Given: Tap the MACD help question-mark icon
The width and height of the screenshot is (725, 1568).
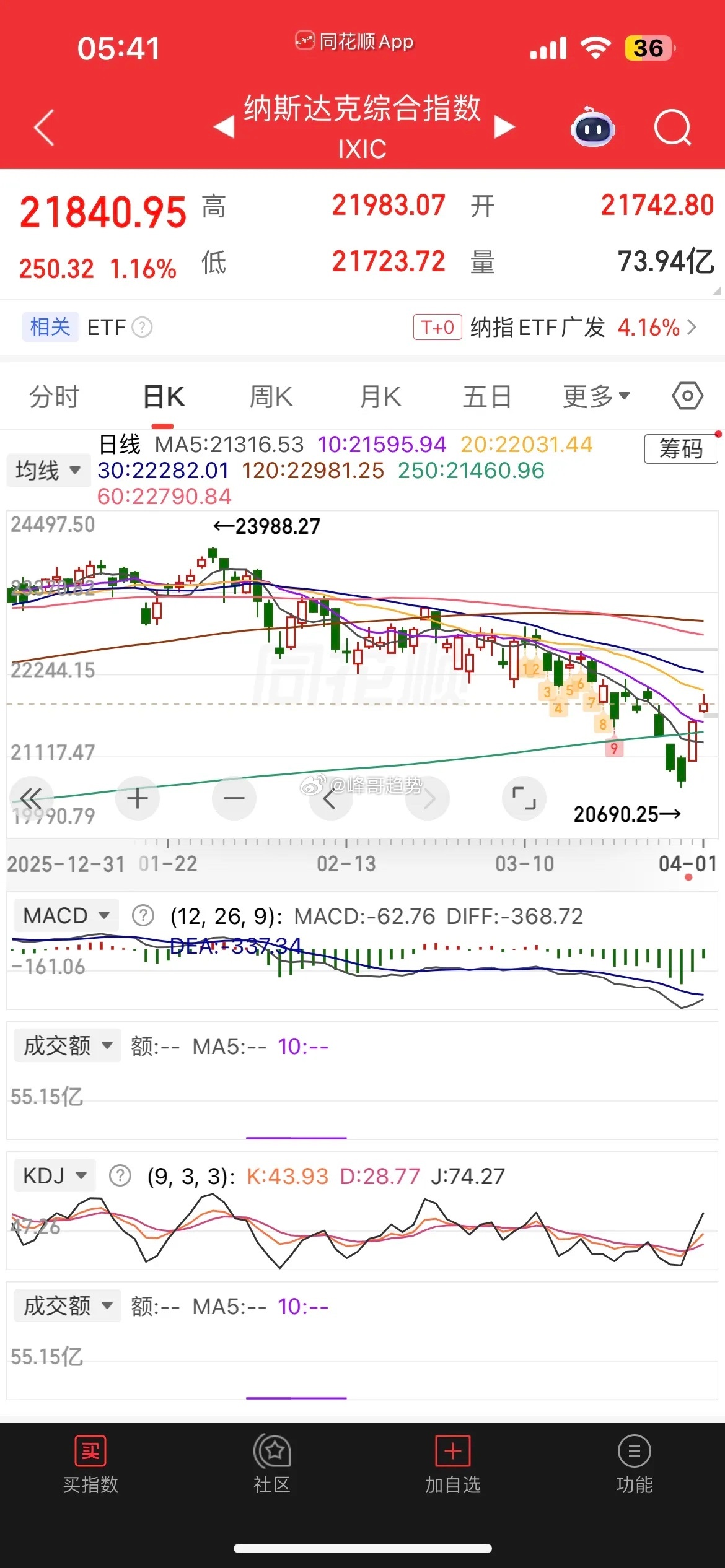Looking at the screenshot, I should pyautogui.click(x=143, y=915).
